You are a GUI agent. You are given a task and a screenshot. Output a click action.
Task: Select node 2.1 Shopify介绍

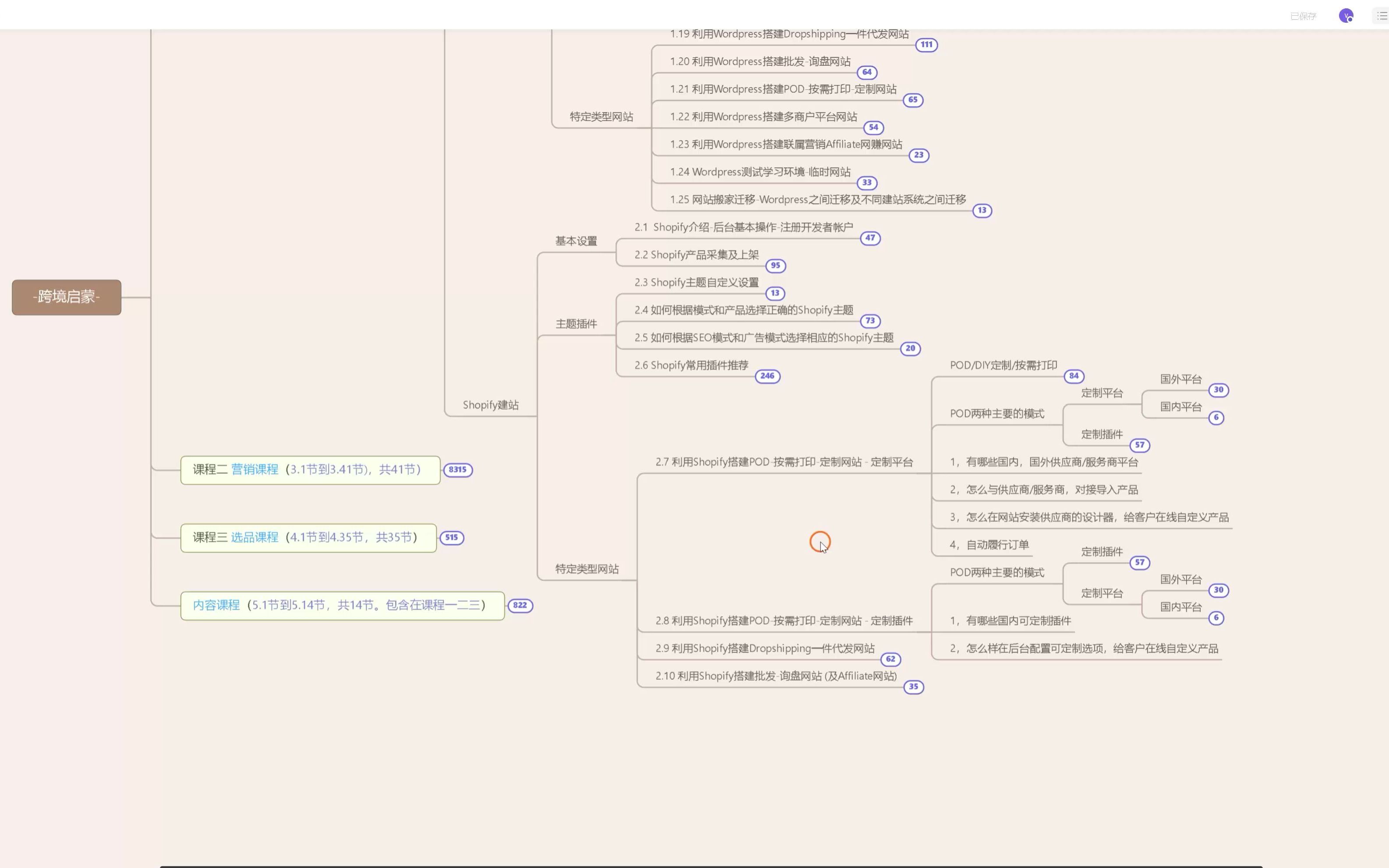pos(744,227)
